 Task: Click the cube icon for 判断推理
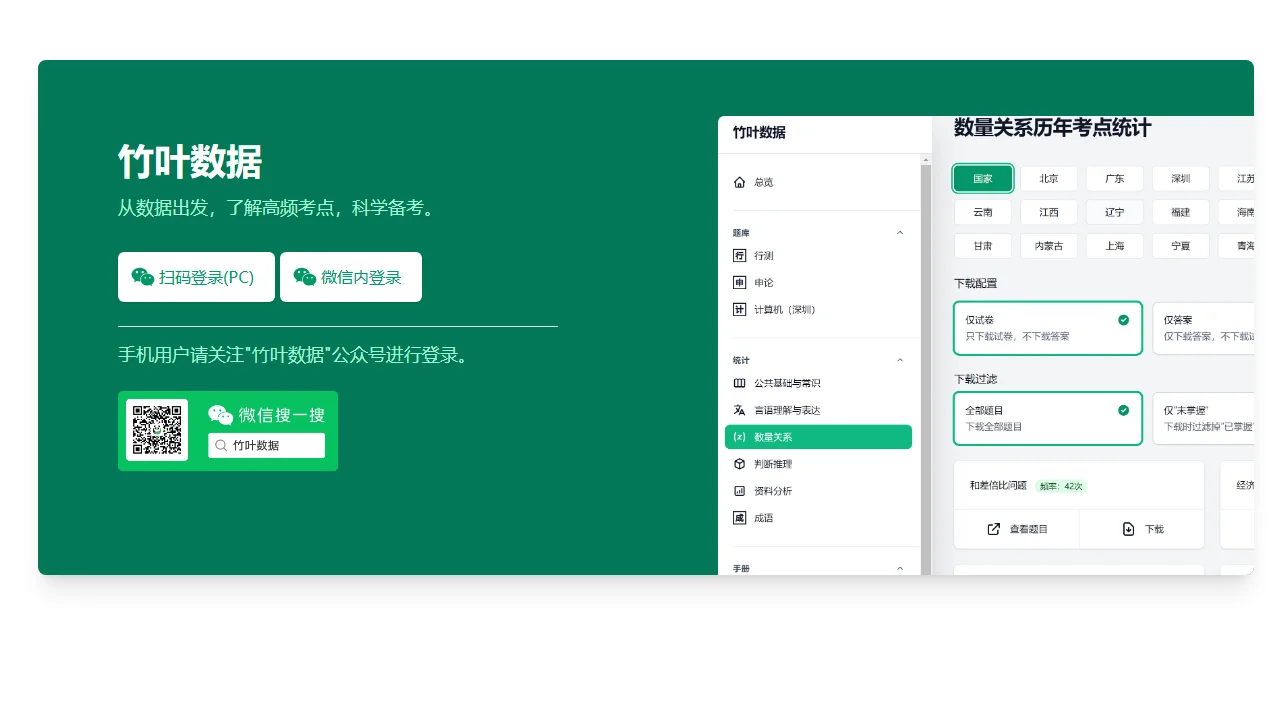point(740,464)
